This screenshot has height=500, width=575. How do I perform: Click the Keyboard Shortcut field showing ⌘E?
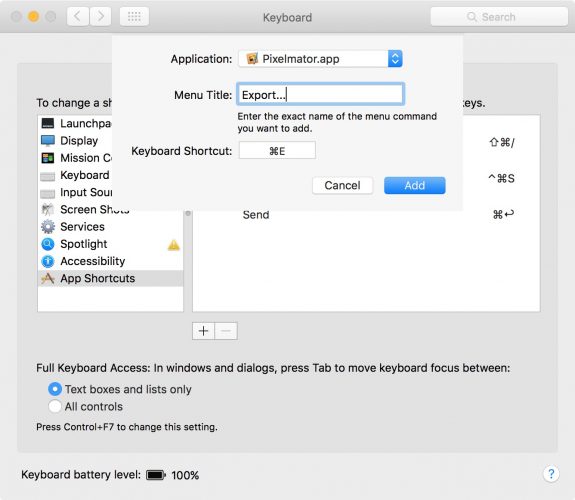pos(277,150)
